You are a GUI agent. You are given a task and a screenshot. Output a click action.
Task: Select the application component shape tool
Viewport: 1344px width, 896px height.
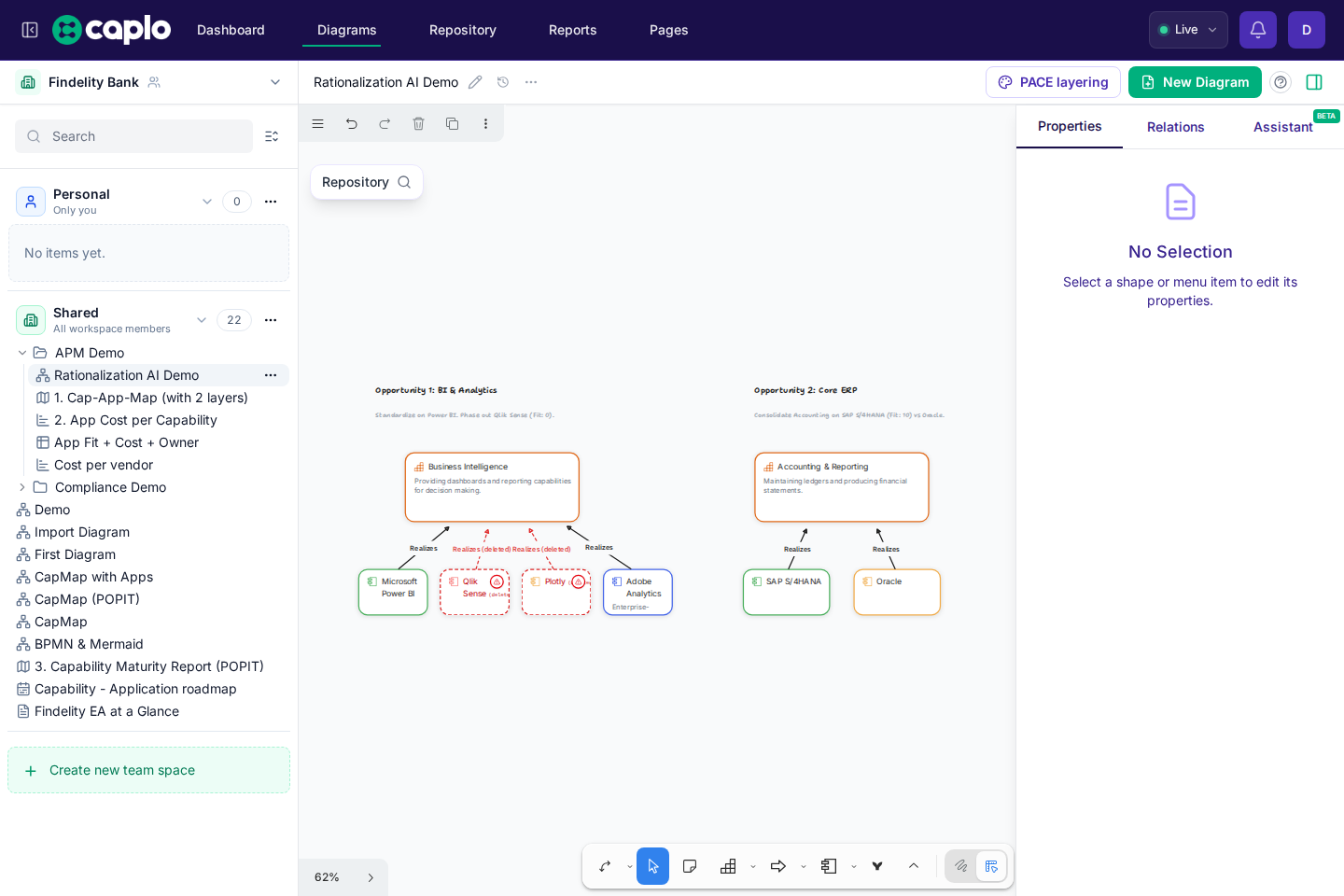pos(829,866)
